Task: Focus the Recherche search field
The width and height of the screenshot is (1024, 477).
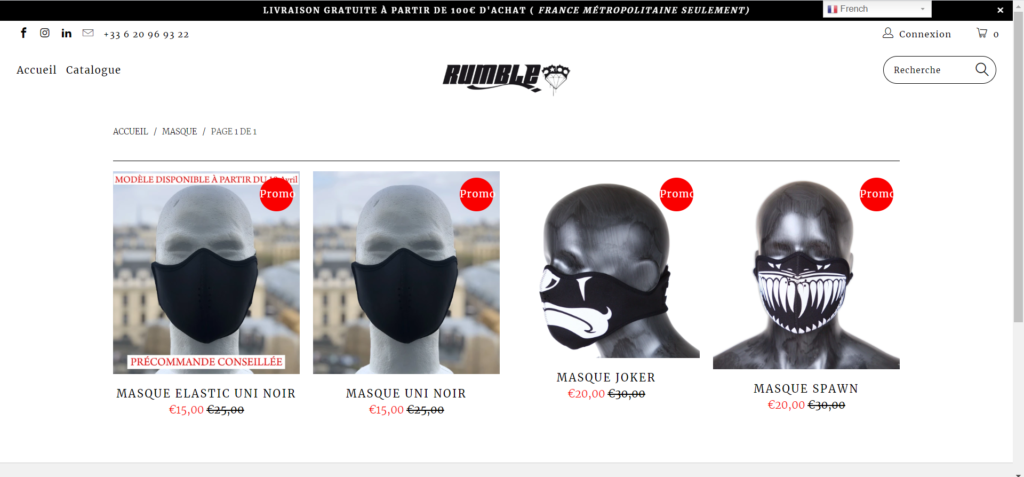Action: 931,70
